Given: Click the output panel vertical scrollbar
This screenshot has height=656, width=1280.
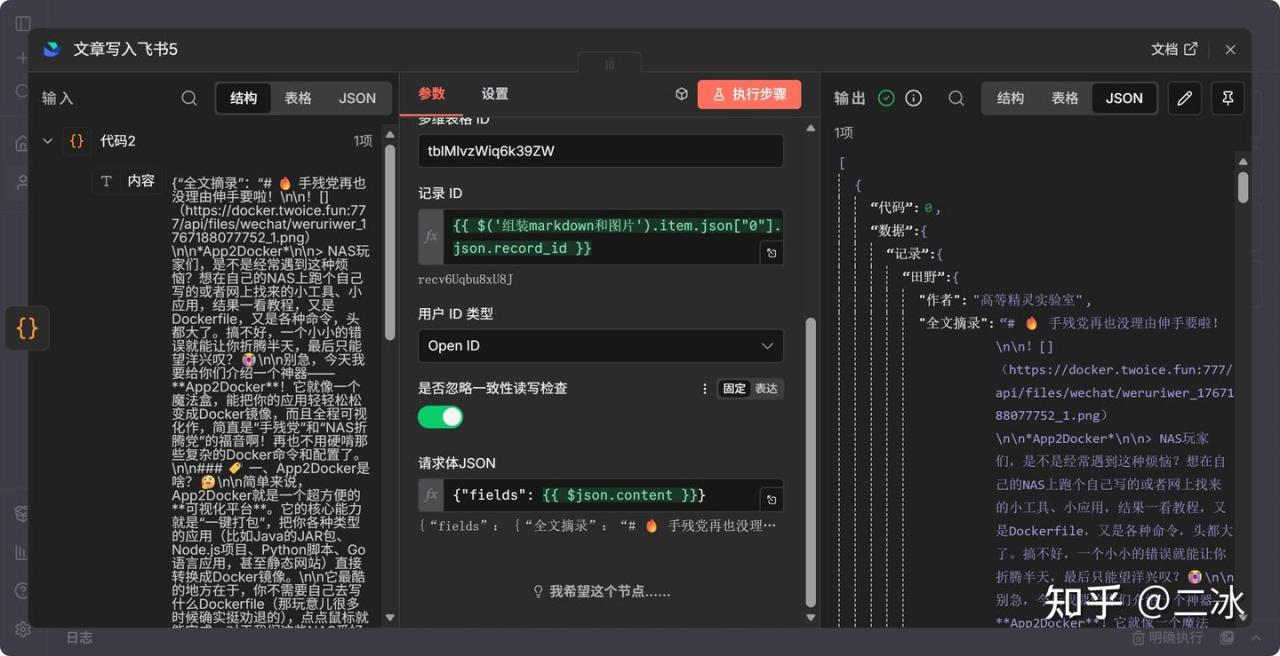Looking at the screenshot, I should (1243, 187).
